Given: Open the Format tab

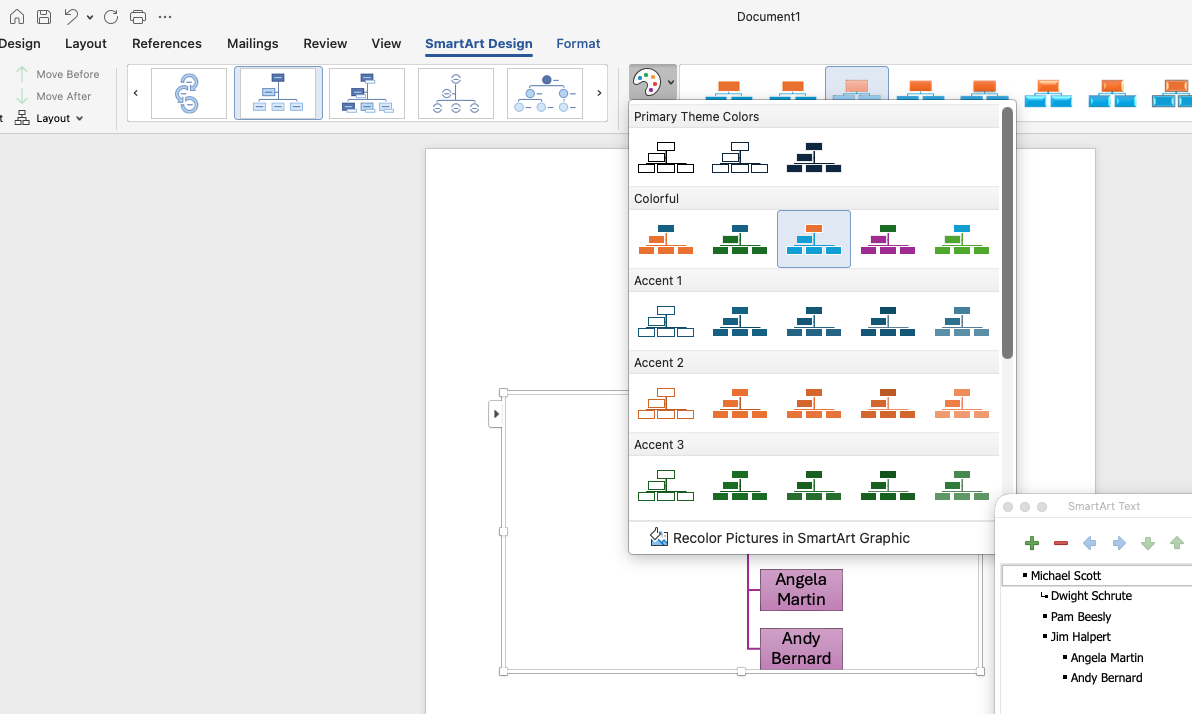Looking at the screenshot, I should point(578,43).
